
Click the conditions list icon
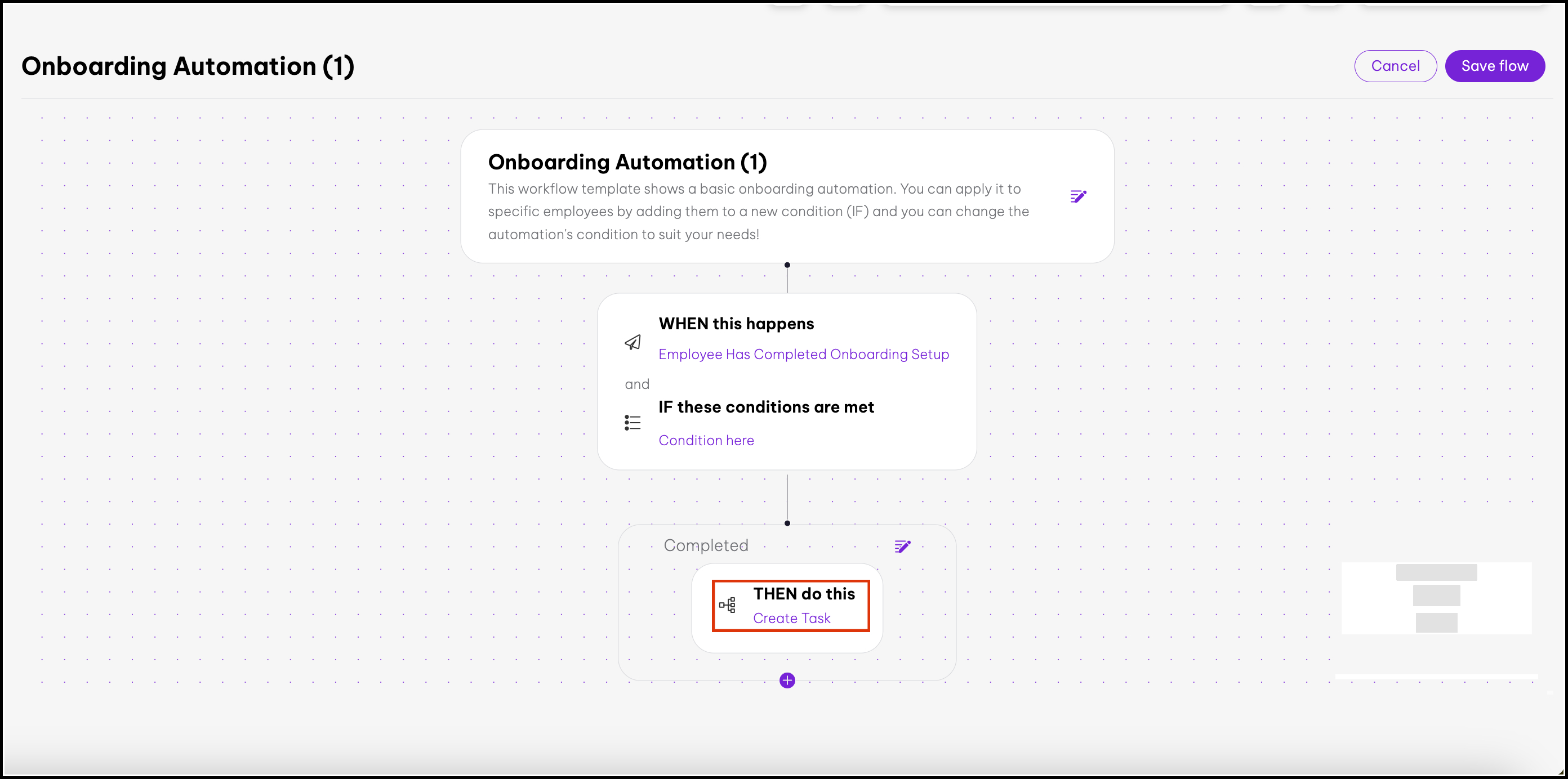[x=632, y=423]
